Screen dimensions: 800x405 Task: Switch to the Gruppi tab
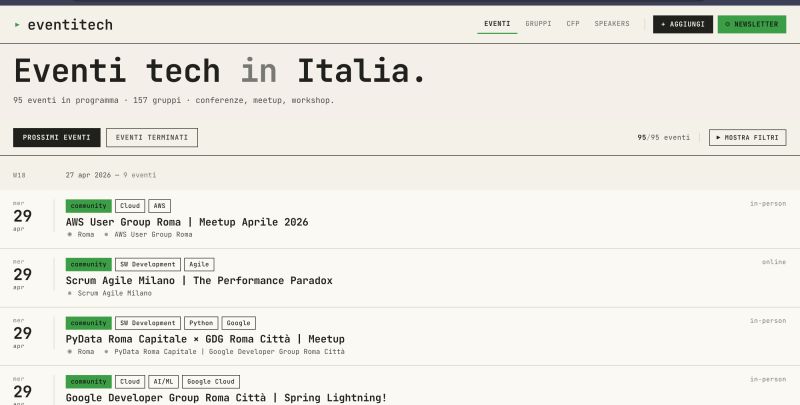tap(538, 24)
